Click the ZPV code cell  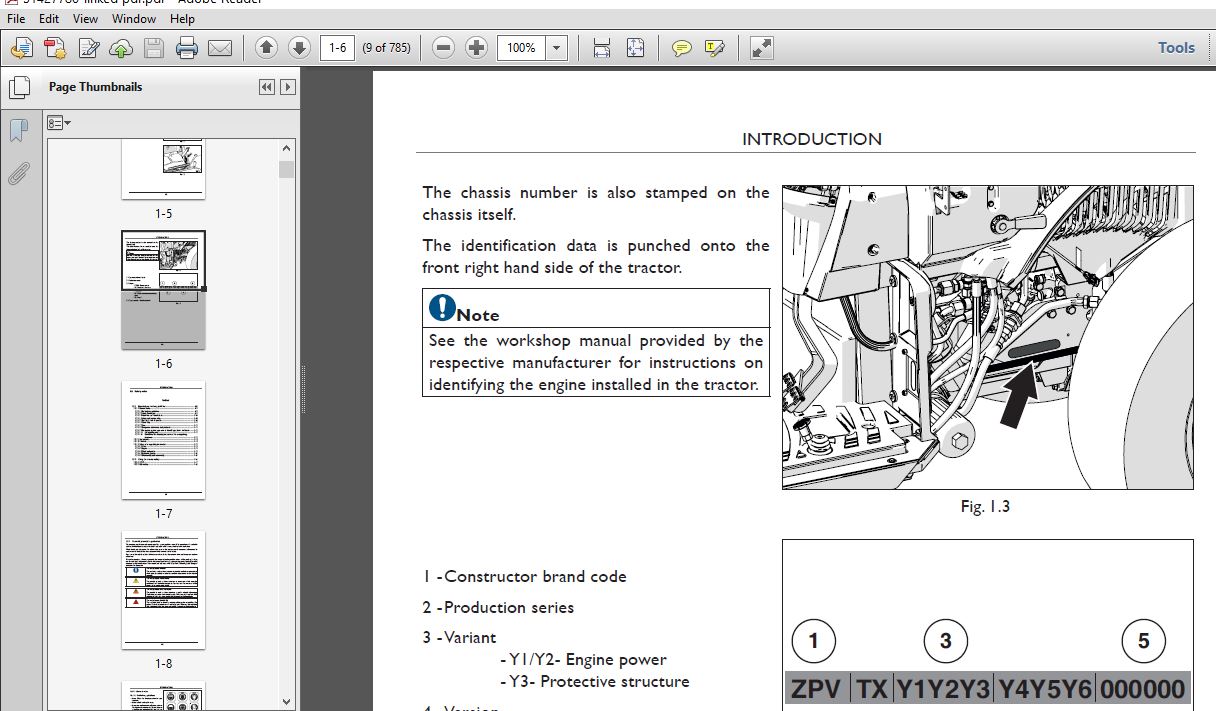pyautogui.click(x=816, y=689)
